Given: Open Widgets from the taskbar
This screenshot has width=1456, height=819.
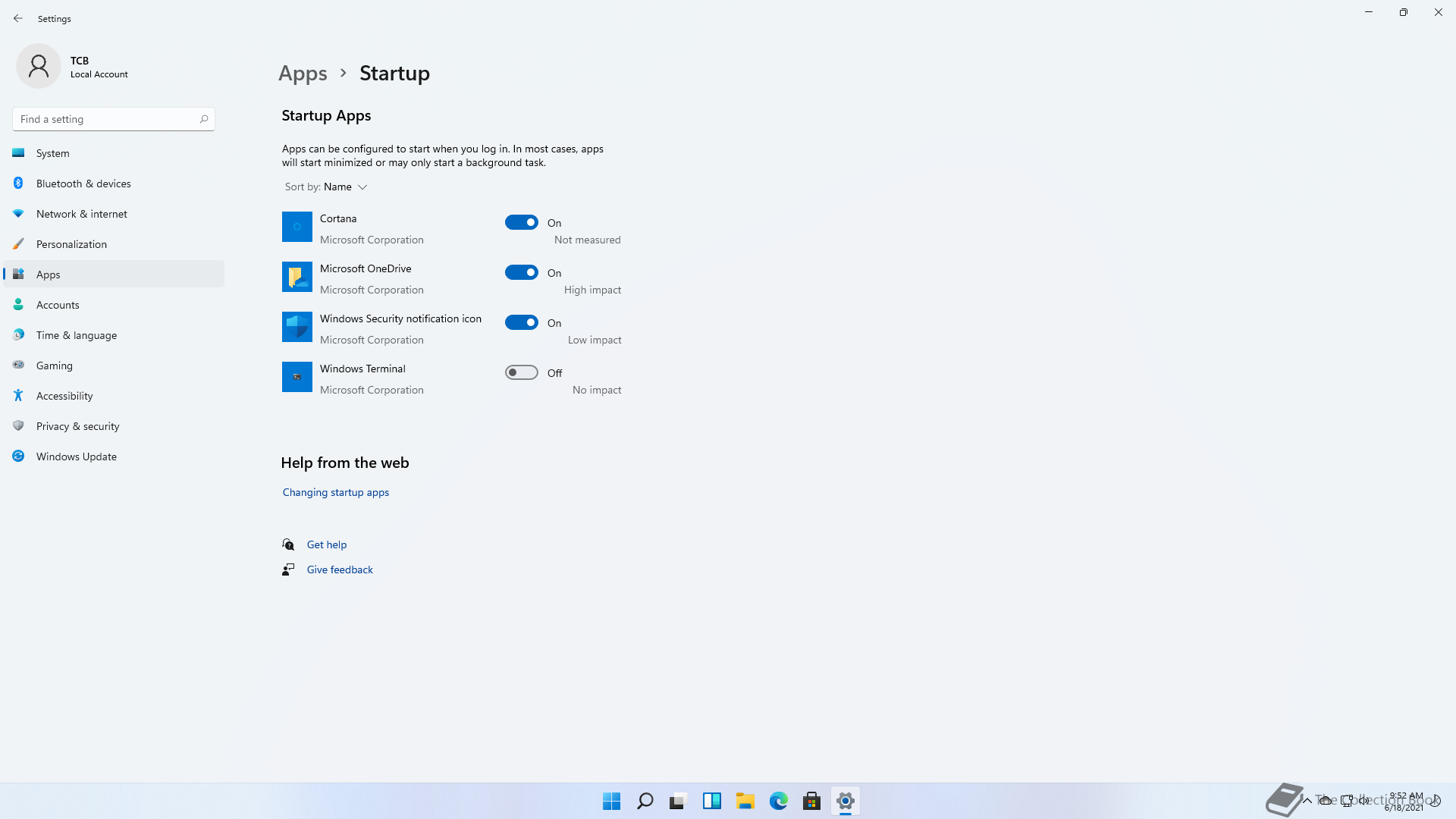Looking at the screenshot, I should pyautogui.click(x=712, y=801).
